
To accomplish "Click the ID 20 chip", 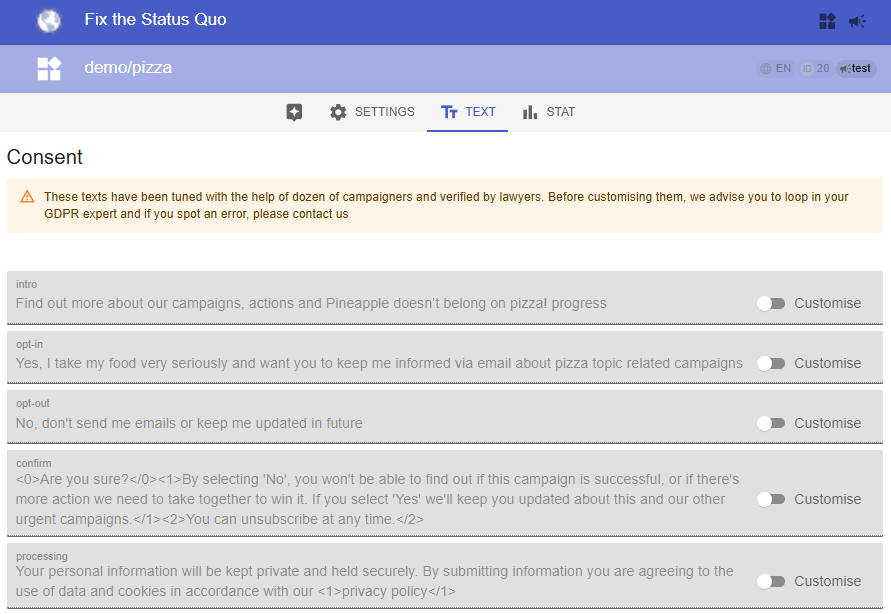I will (815, 69).
